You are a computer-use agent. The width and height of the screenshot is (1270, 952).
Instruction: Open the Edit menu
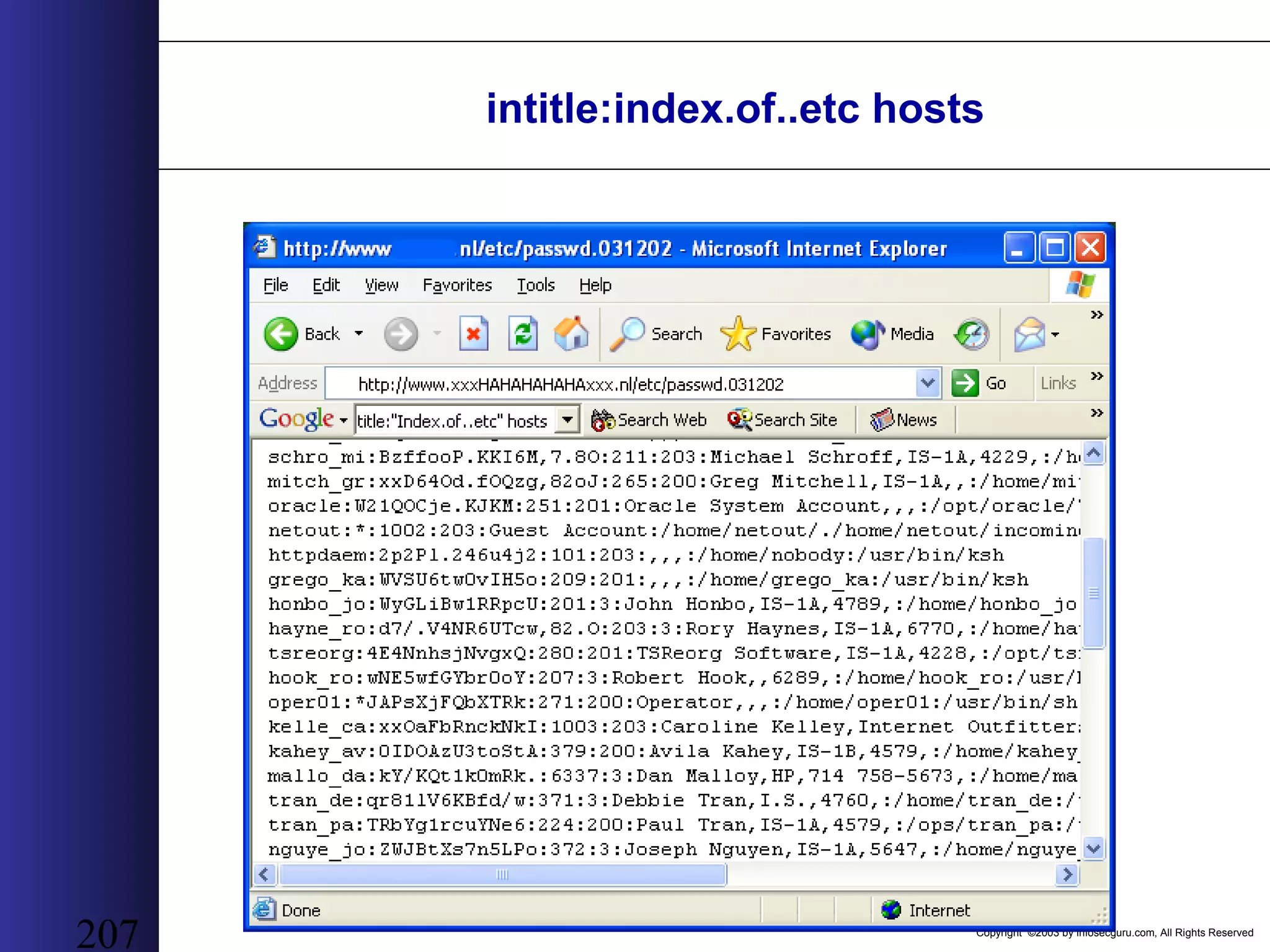coord(326,285)
